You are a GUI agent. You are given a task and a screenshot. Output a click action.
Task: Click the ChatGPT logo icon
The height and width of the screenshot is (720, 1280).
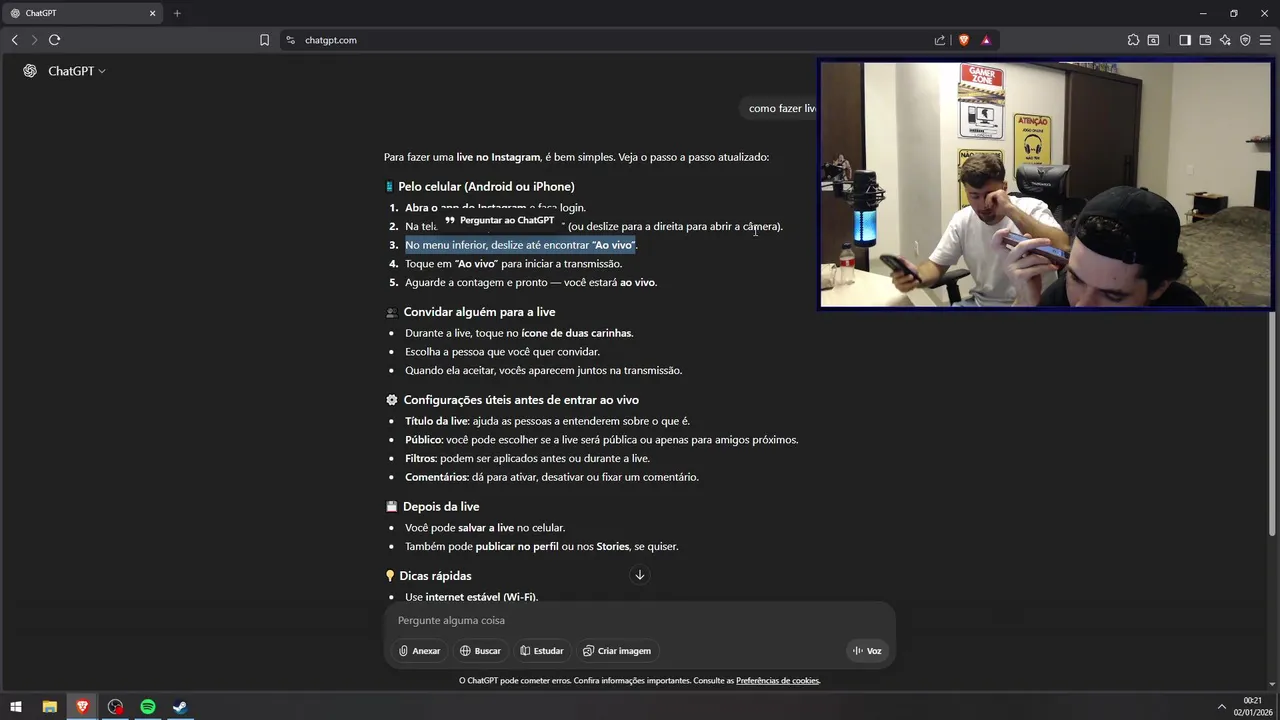pos(30,71)
